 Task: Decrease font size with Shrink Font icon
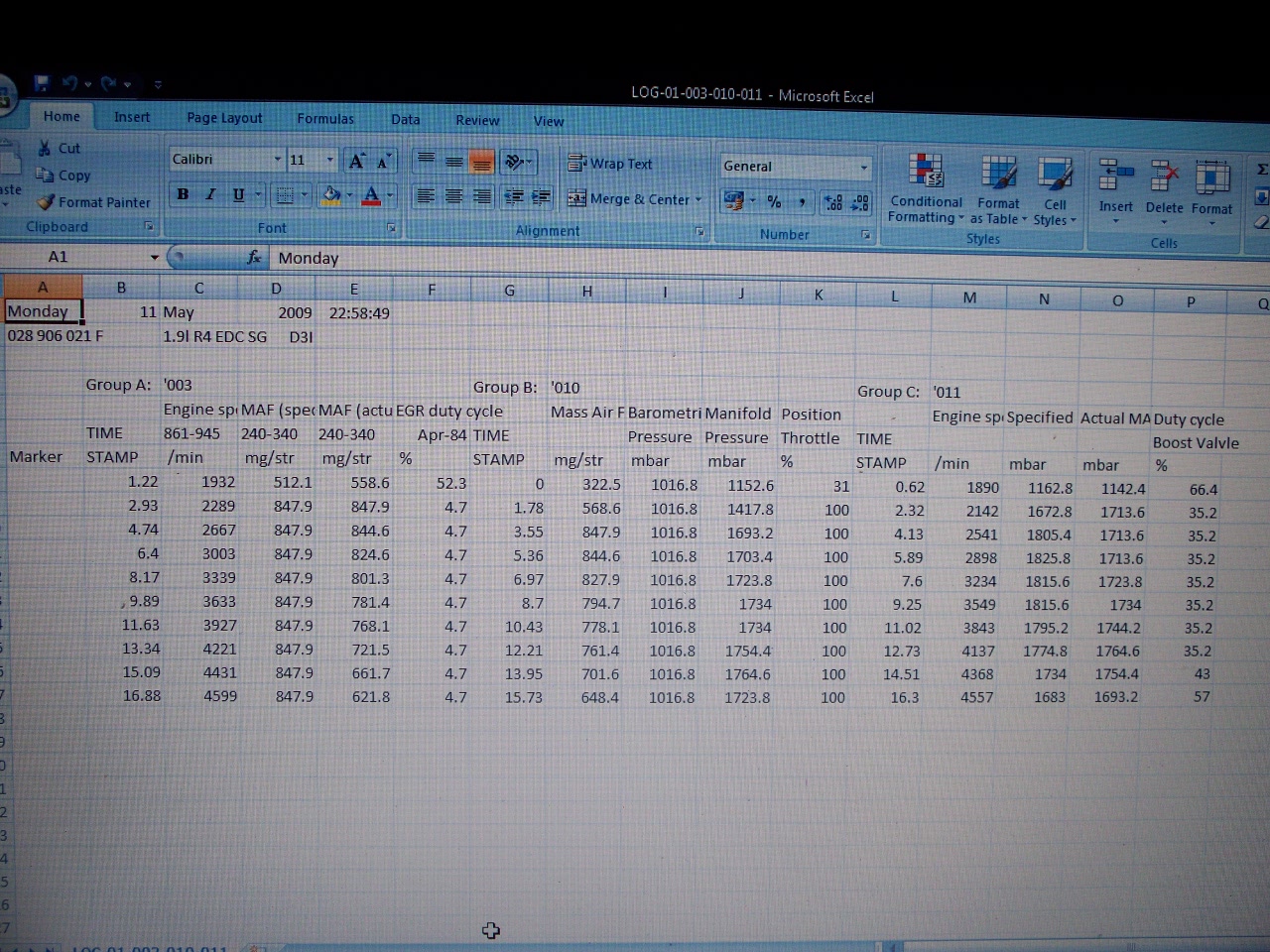tap(383, 161)
